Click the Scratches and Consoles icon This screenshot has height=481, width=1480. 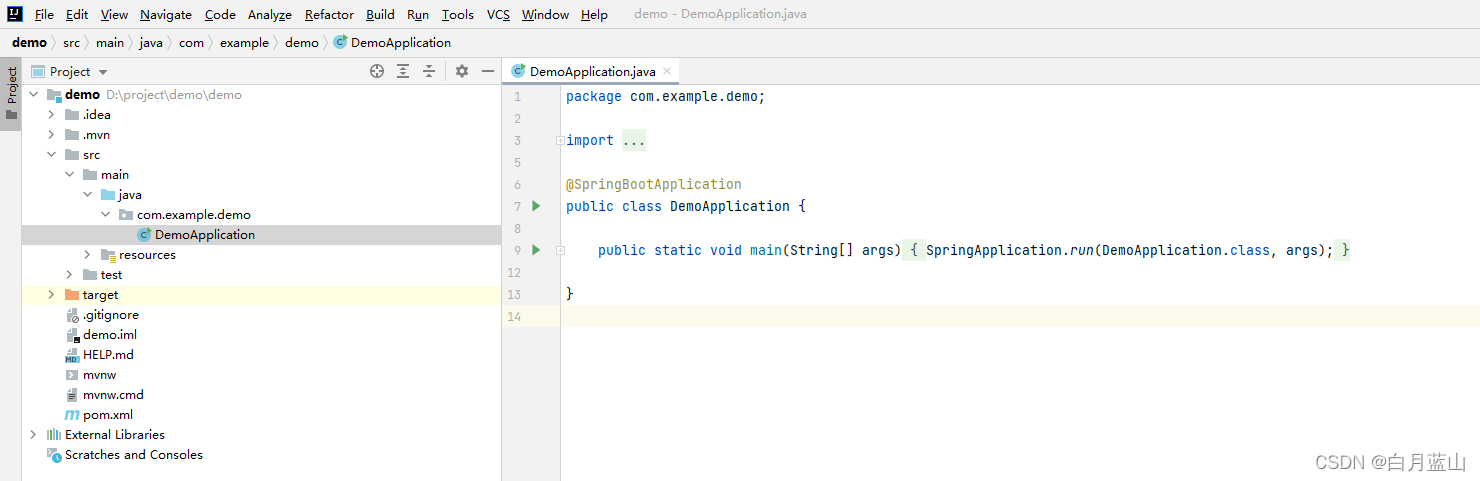pyautogui.click(x=54, y=455)
